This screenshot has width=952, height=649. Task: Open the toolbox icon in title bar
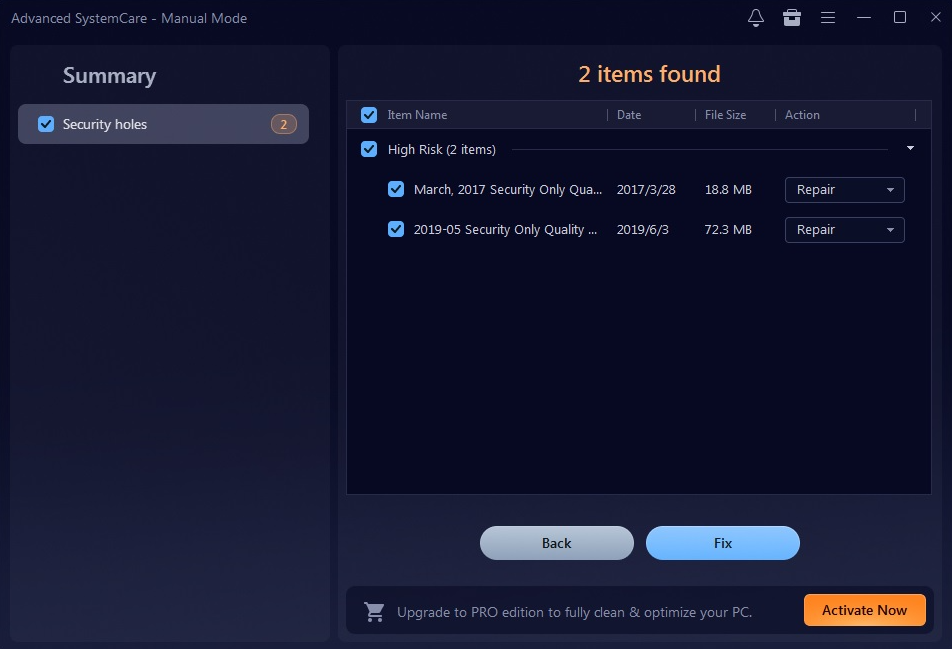(791, 18)
